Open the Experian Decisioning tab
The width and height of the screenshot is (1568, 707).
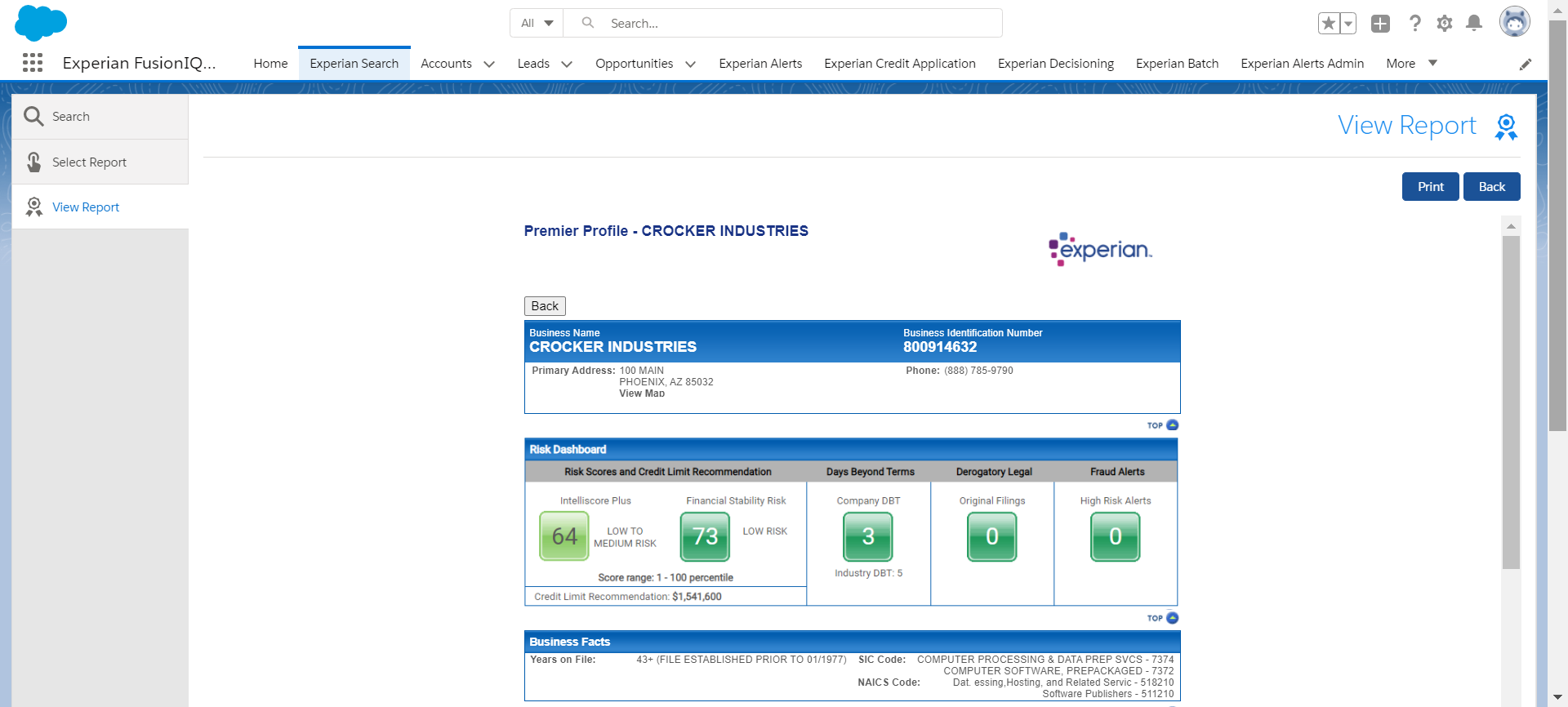point(1056,64)
